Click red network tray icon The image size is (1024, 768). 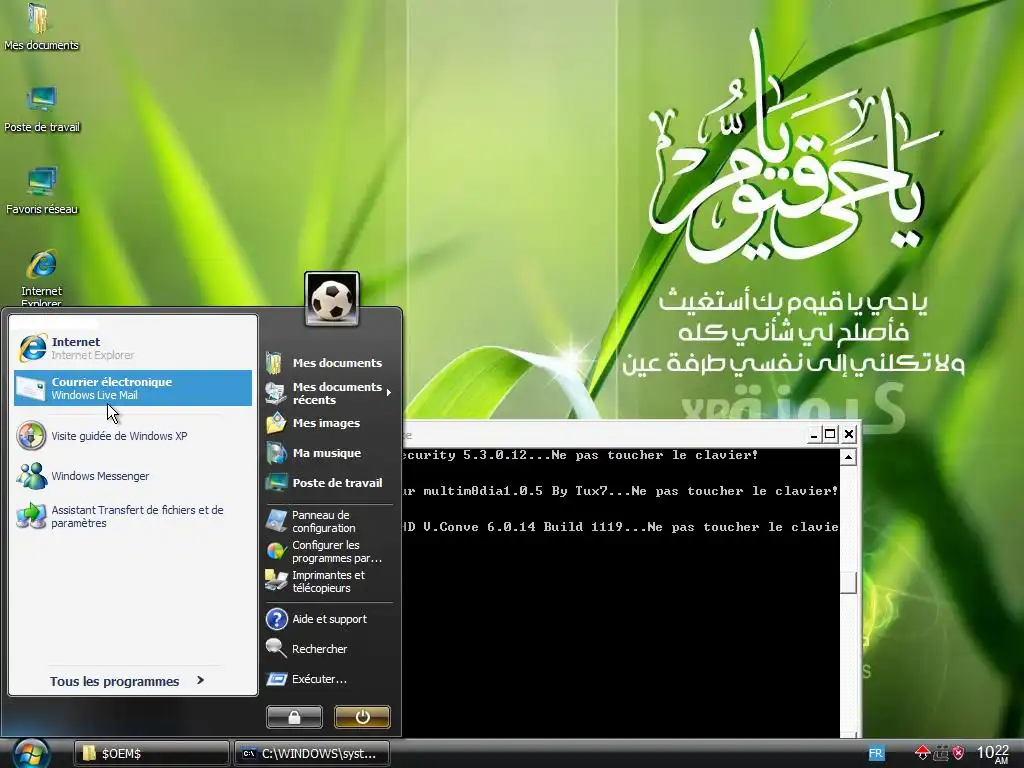click(x=922, y=753)
